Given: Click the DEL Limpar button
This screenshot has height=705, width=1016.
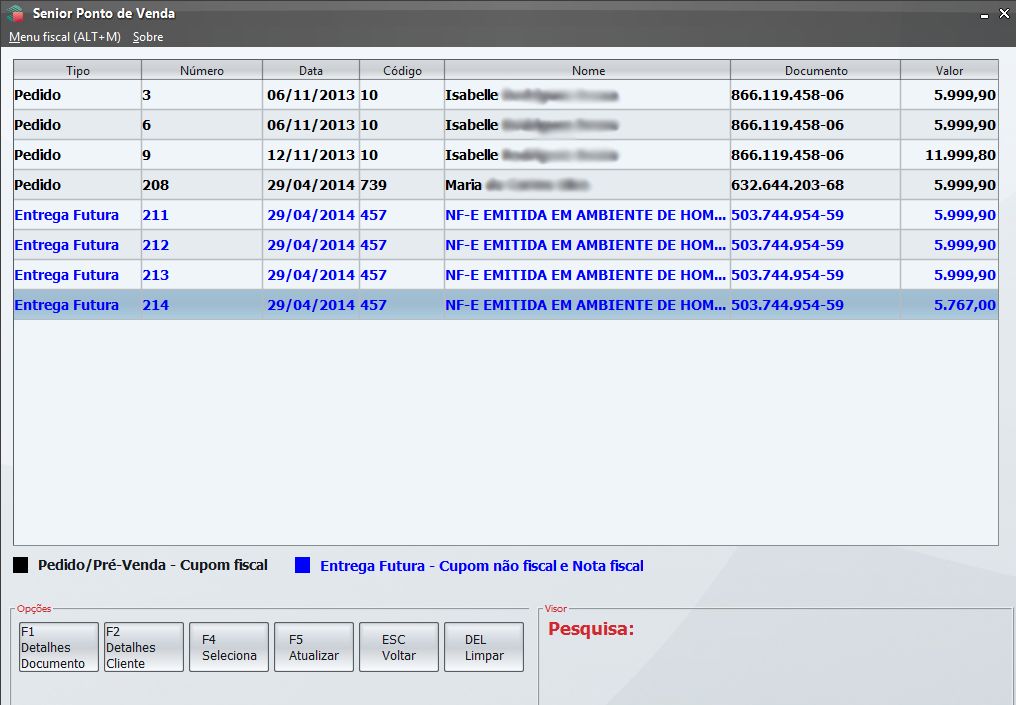Looking at the screenshot, I should pos(483,647).
